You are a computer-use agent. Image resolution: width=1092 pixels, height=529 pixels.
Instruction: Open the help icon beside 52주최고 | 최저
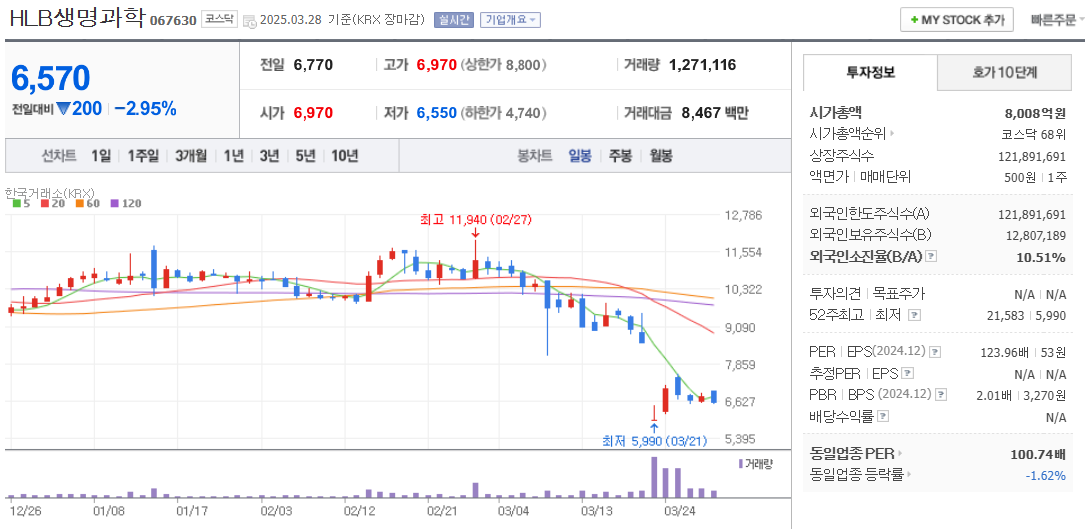pos(914,315)
